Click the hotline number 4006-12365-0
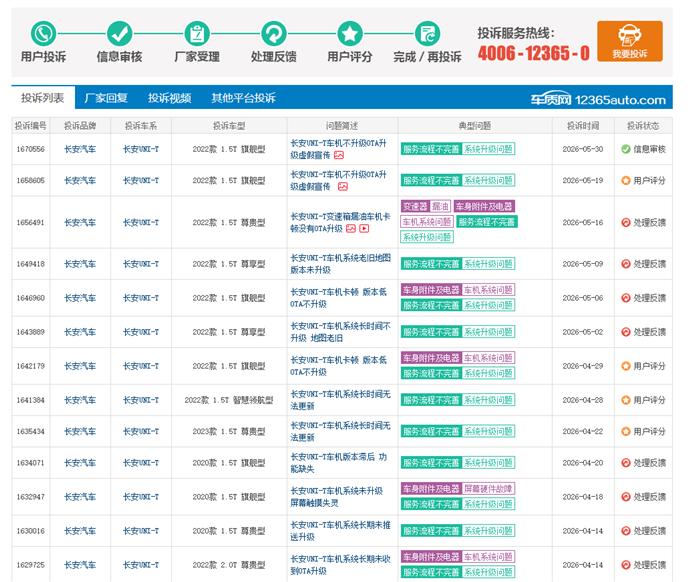The image size is (700, 582). 533,53
